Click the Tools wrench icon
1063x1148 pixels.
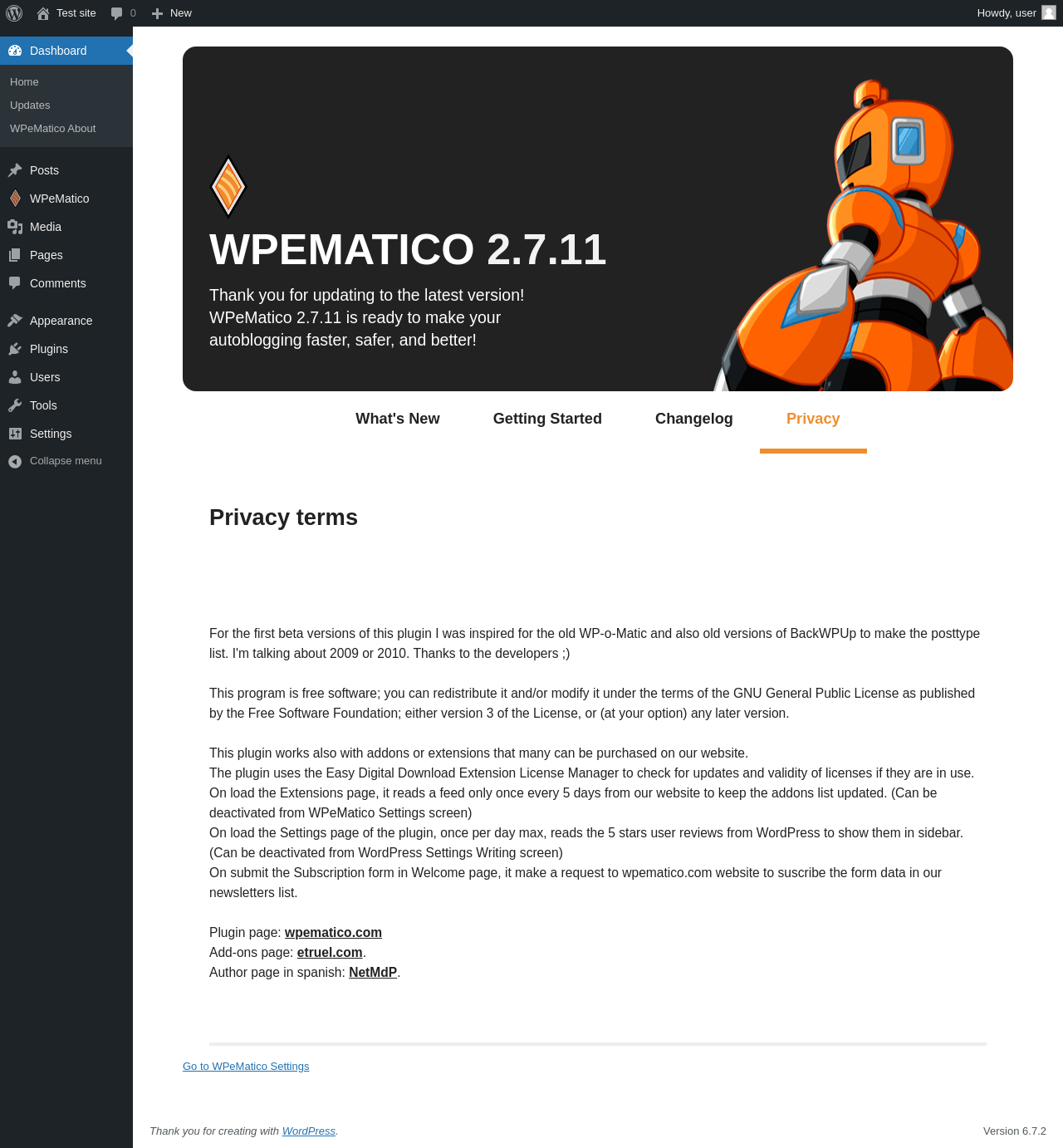[x=15, y=405]
